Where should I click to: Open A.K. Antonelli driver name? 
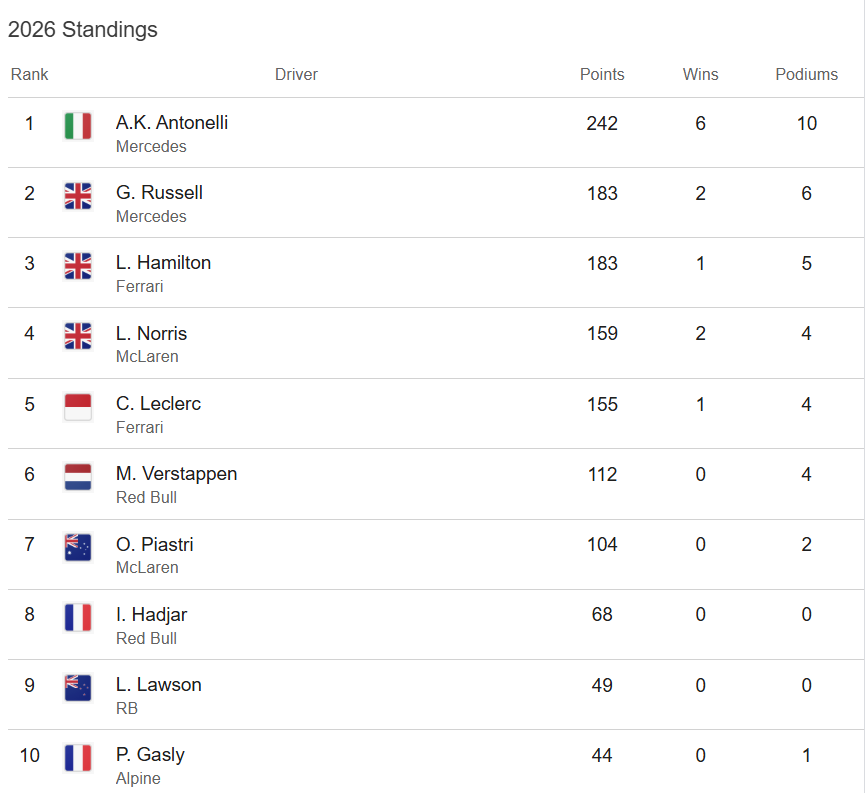[172, 123]
